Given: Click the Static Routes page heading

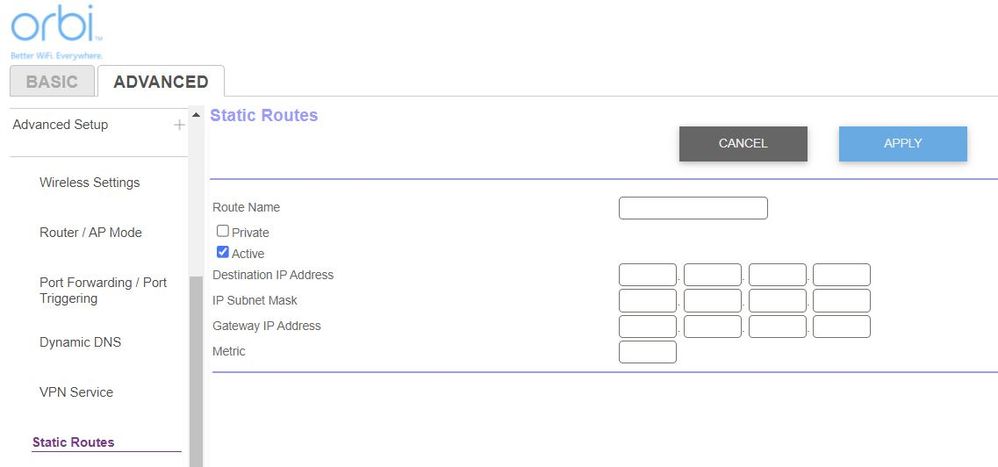Looking at the screenshot, I should pos(264,115).
